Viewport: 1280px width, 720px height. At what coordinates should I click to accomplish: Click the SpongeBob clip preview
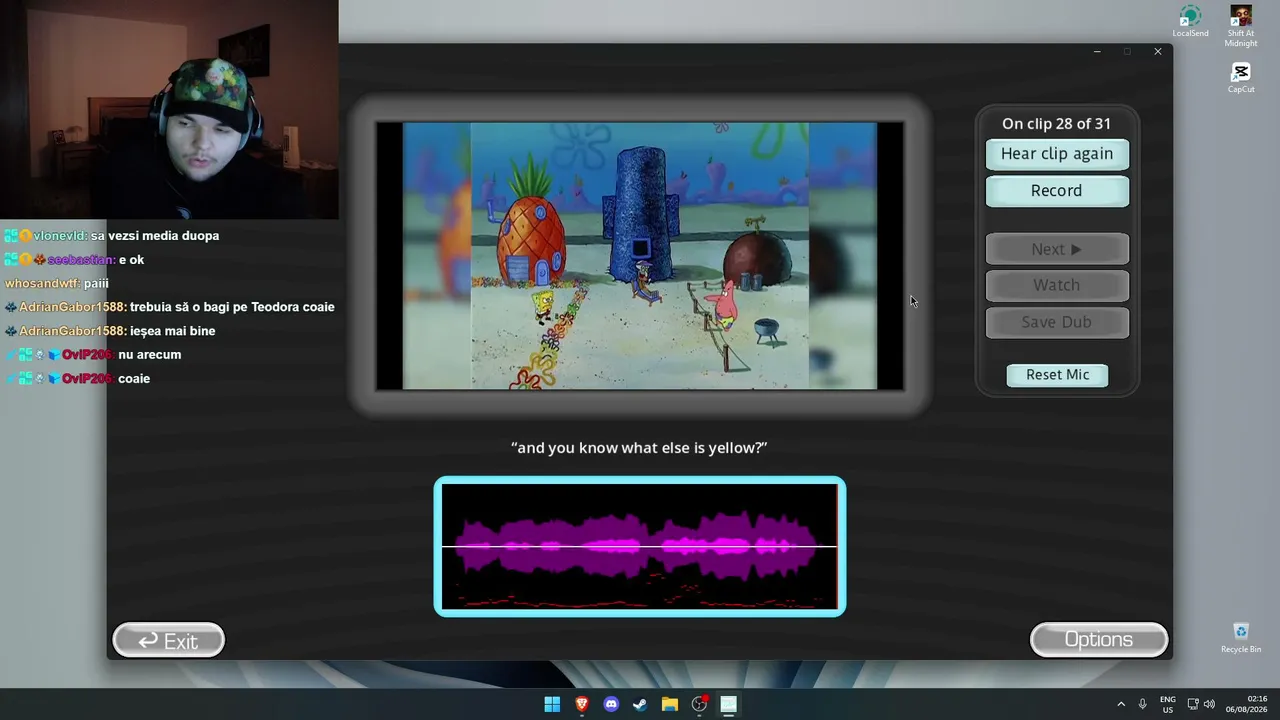(x=640, y=256)
